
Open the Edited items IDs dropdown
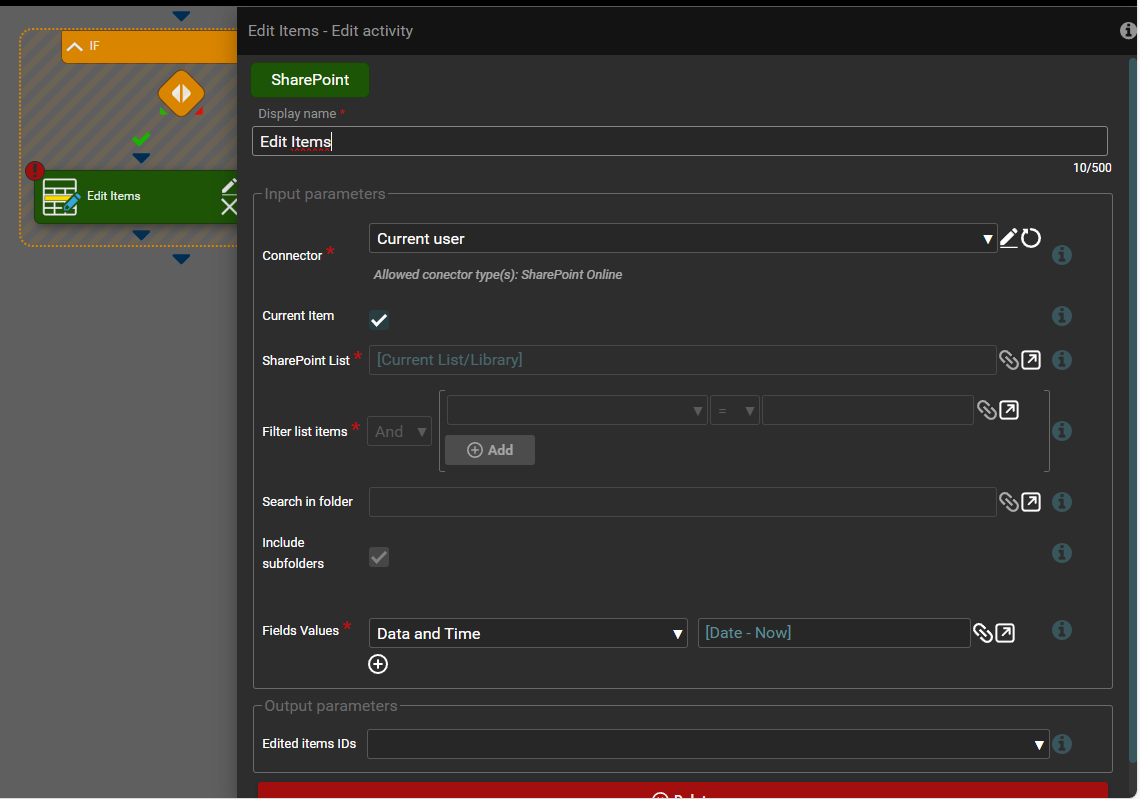(x=707, y=744)
